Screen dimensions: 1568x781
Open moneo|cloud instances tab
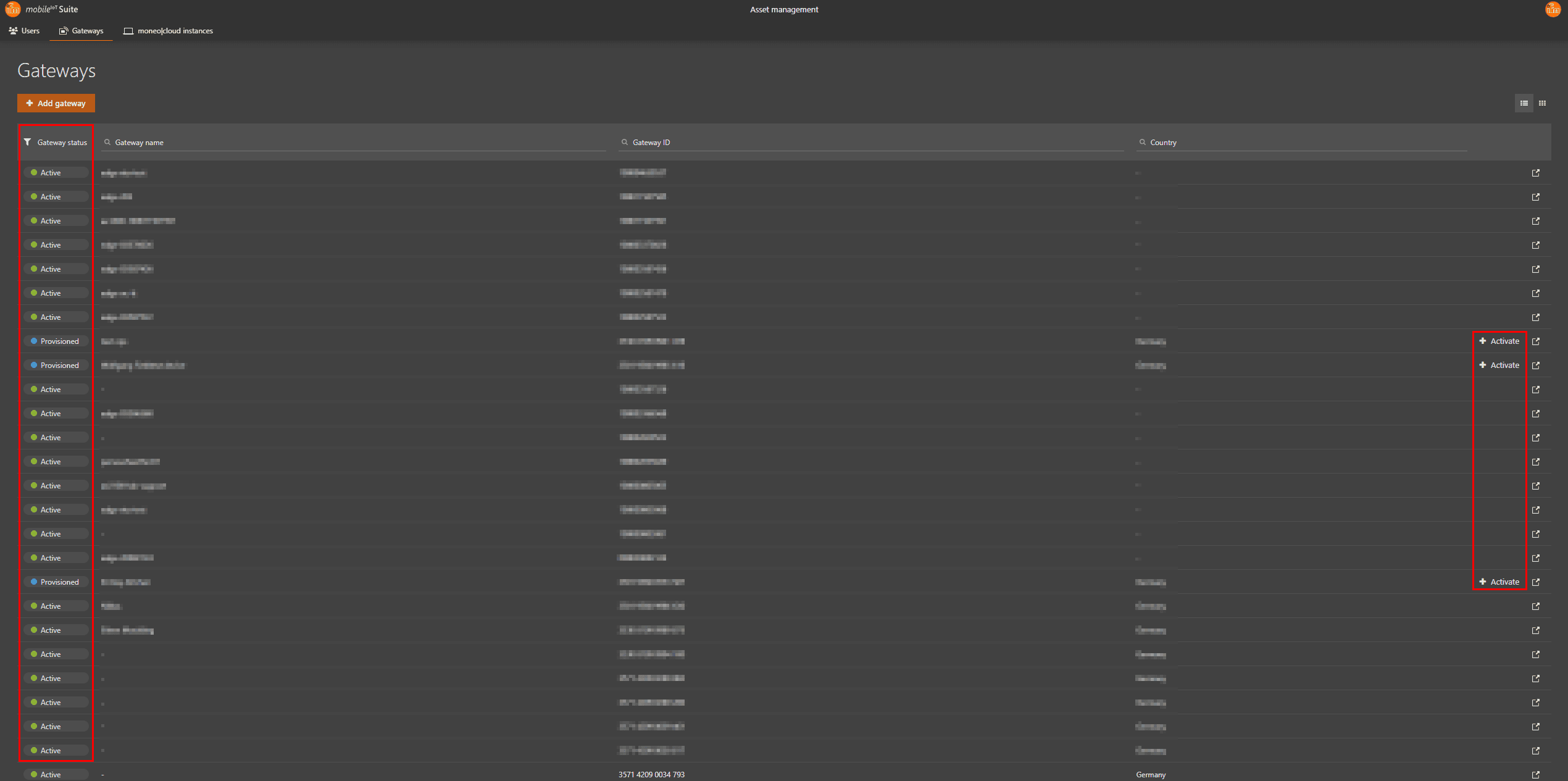point(168,31)
